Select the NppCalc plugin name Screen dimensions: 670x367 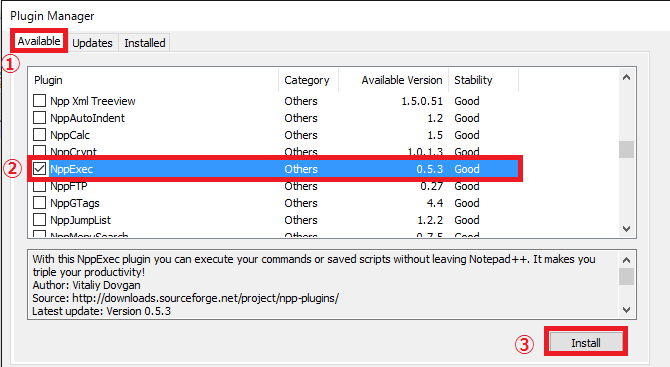tap(70, 135)
